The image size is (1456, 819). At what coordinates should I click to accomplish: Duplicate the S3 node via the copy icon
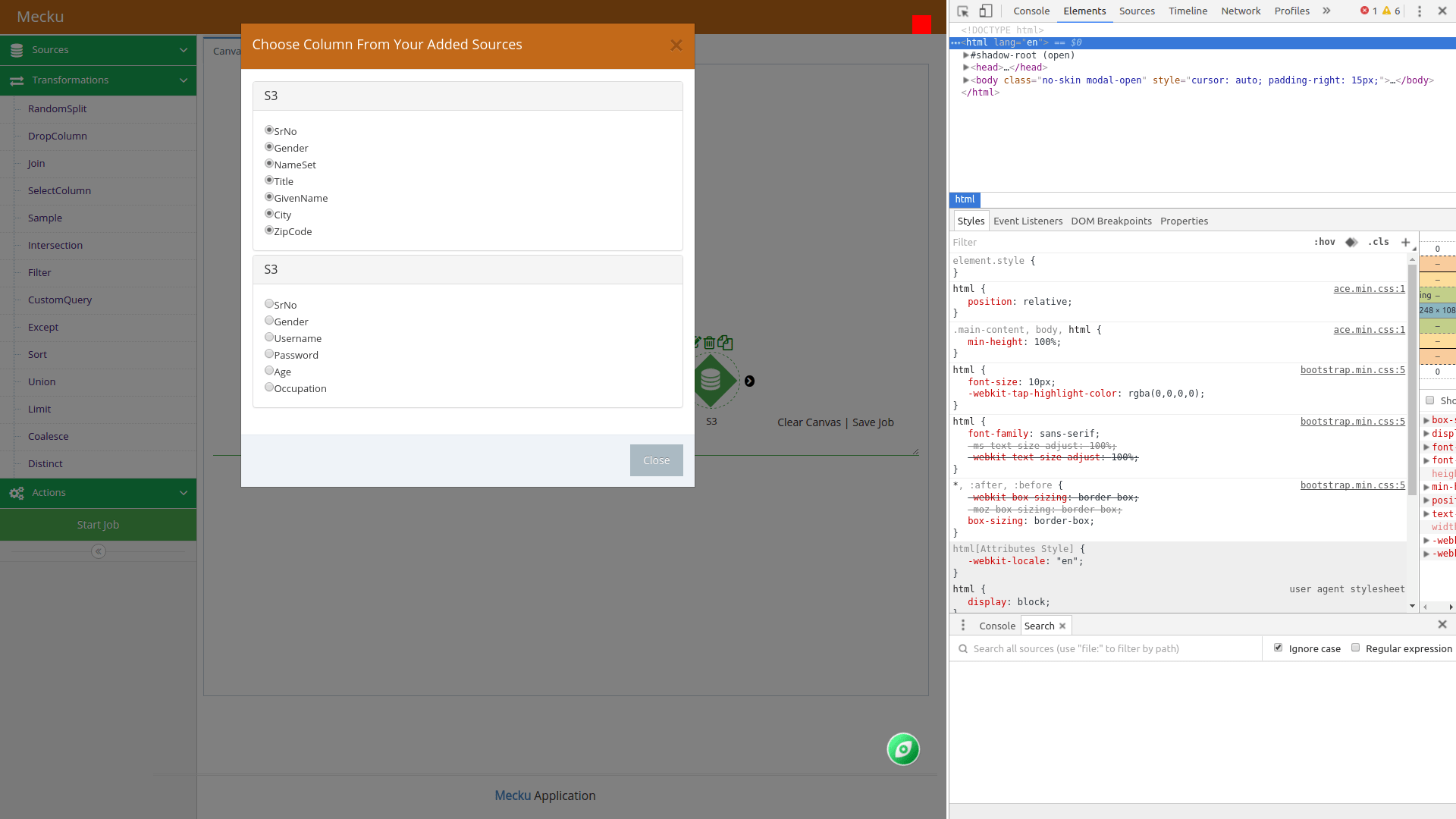(725, 343)
